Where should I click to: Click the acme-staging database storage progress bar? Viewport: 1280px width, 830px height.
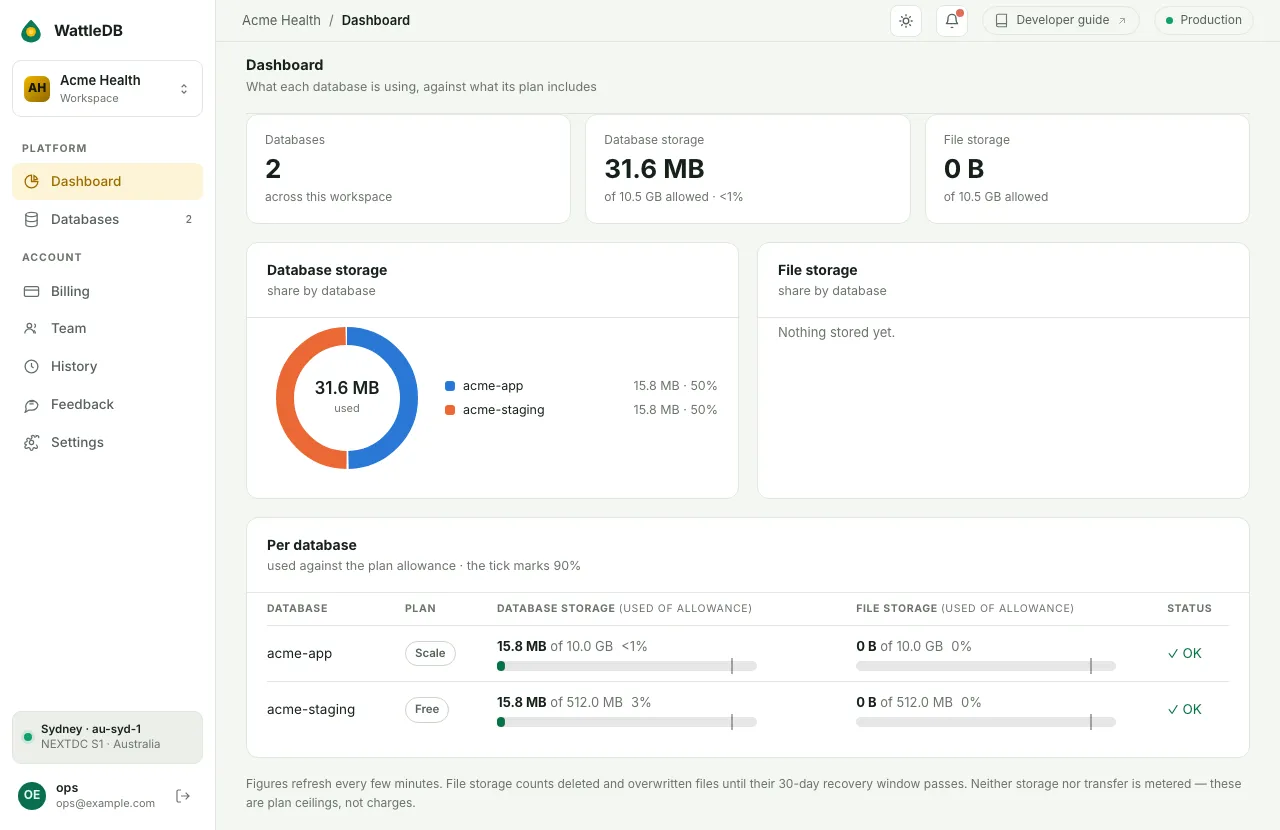point(627,722)
